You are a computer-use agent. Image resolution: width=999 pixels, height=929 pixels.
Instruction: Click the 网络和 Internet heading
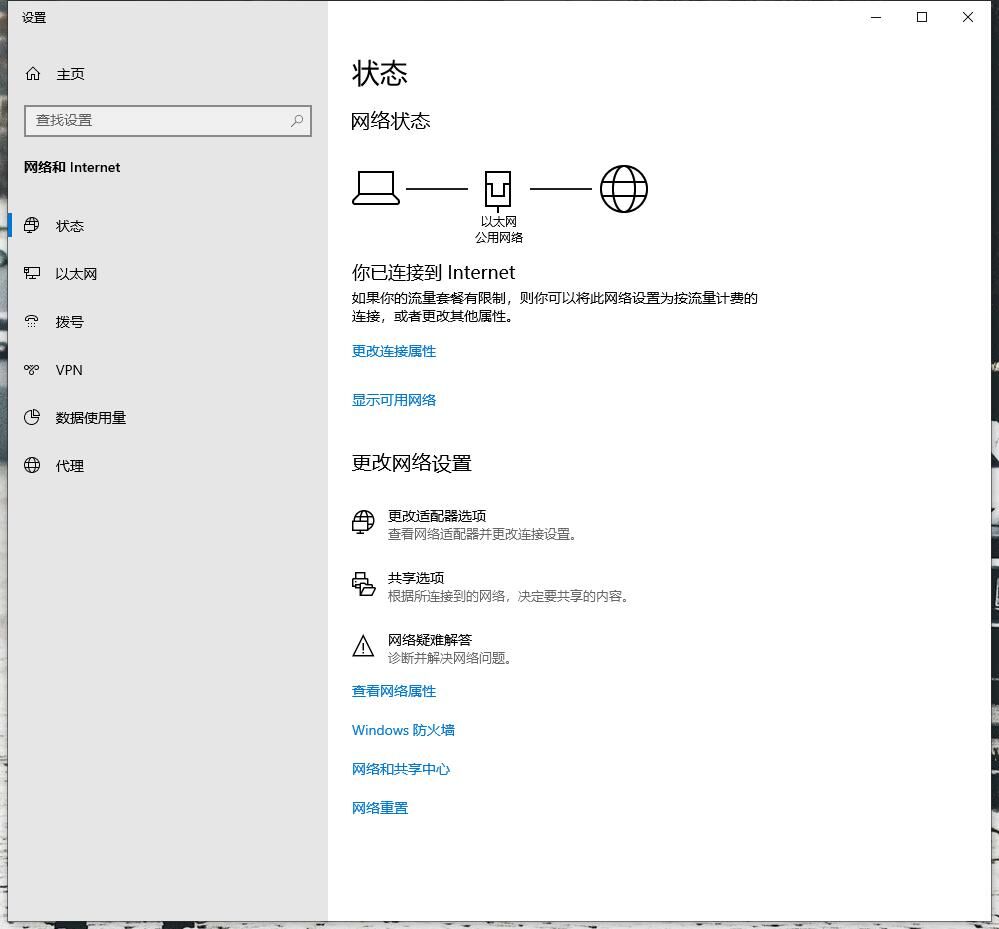pos(72,167)
